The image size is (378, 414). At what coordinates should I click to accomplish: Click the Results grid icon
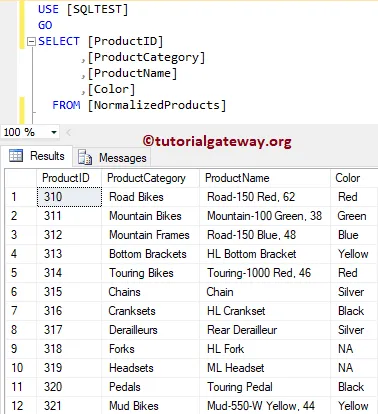(16, 156)
